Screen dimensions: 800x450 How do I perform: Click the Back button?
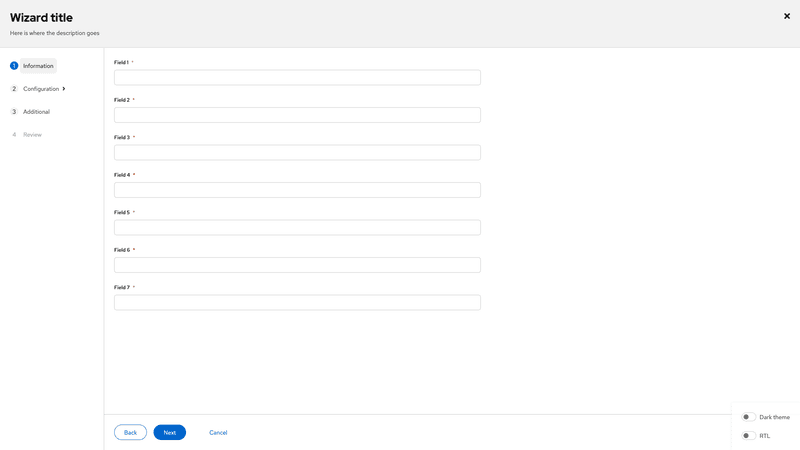tap(130, 432)
